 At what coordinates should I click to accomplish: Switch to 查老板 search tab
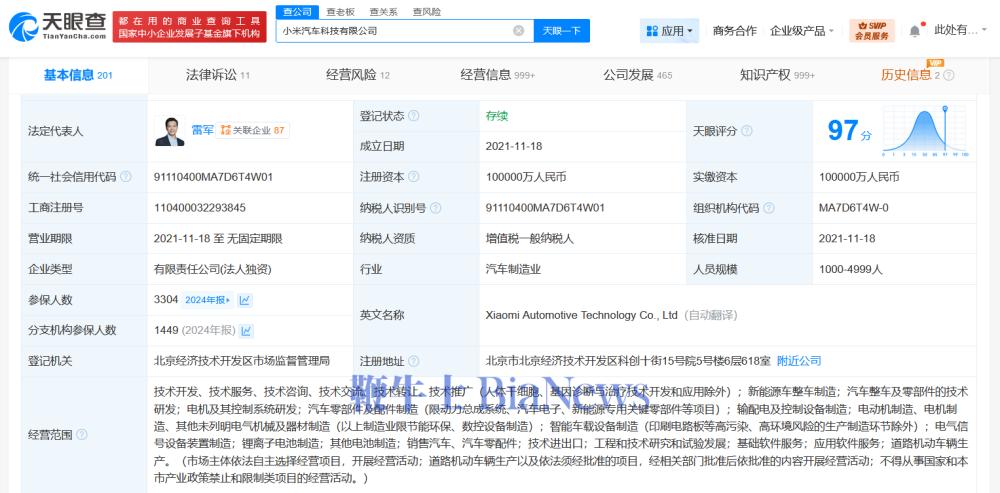pyautogui.click(x=340, y=11)
